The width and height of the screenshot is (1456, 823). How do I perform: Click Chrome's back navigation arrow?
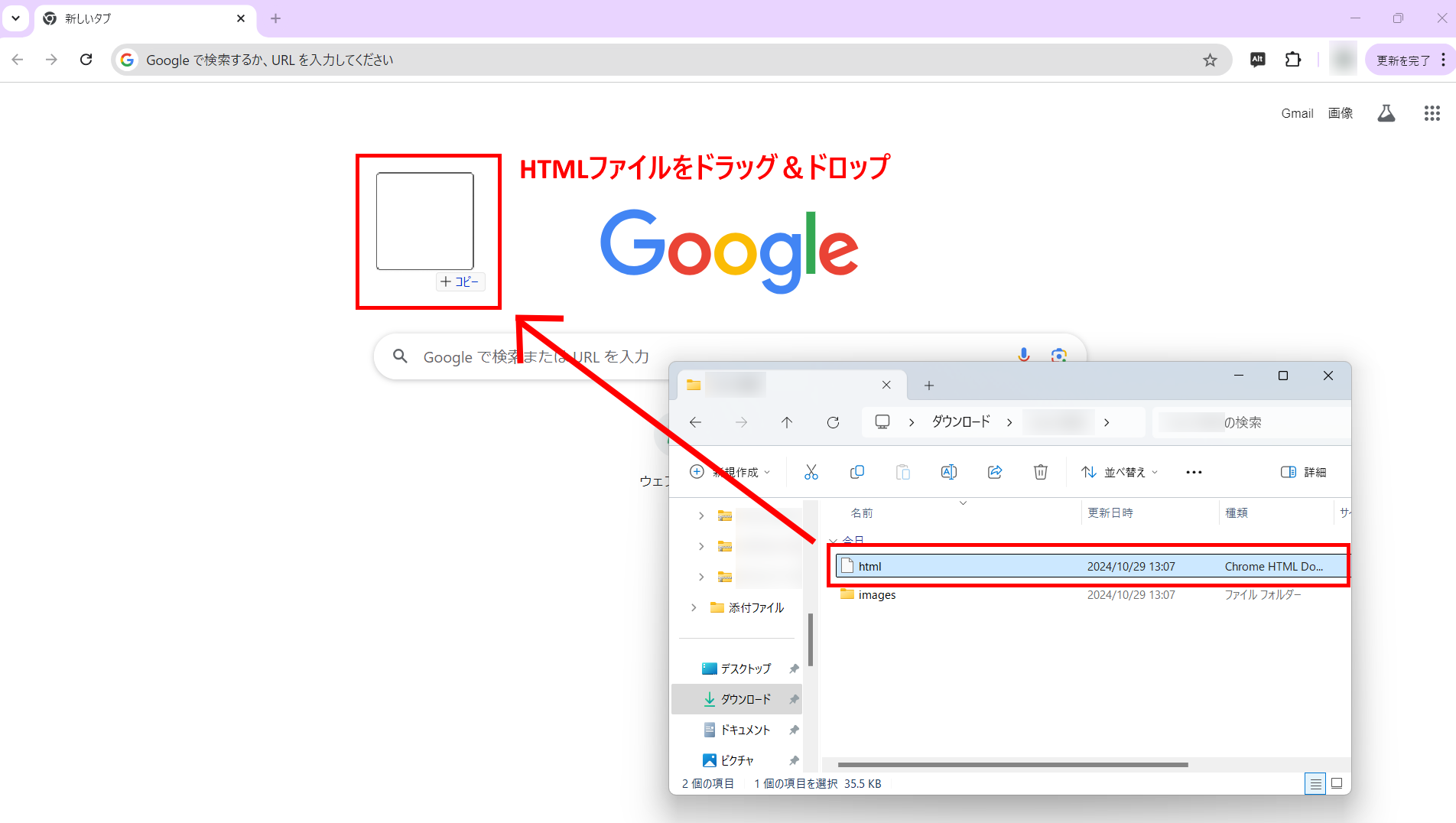coord(18,60)
